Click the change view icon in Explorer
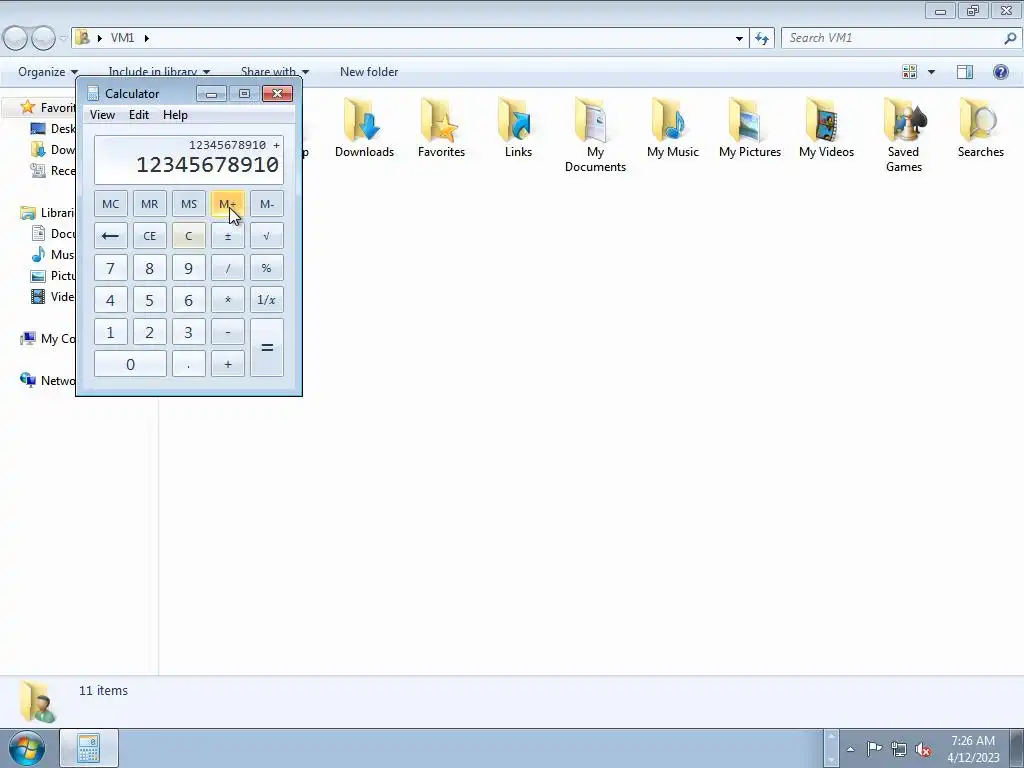 tap(909, 72)
